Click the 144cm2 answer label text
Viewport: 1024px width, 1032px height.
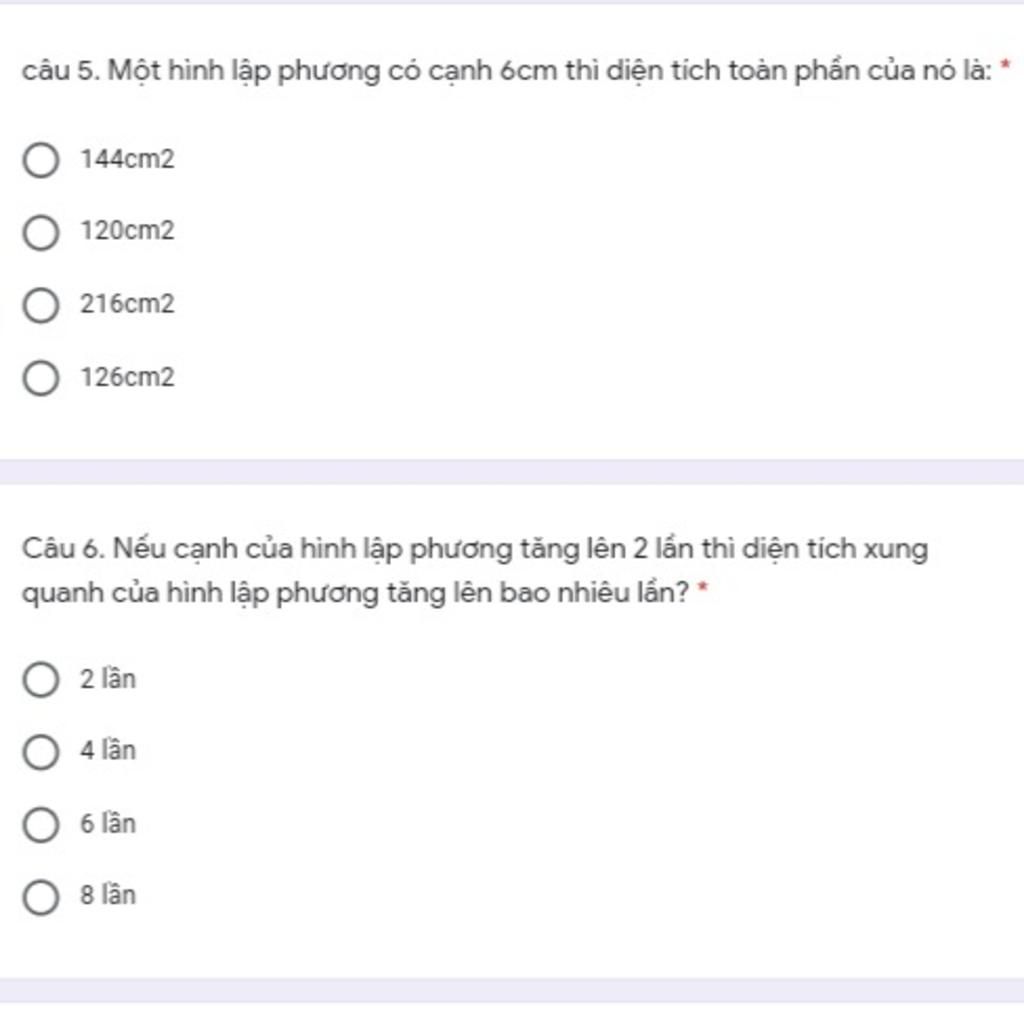127,159
